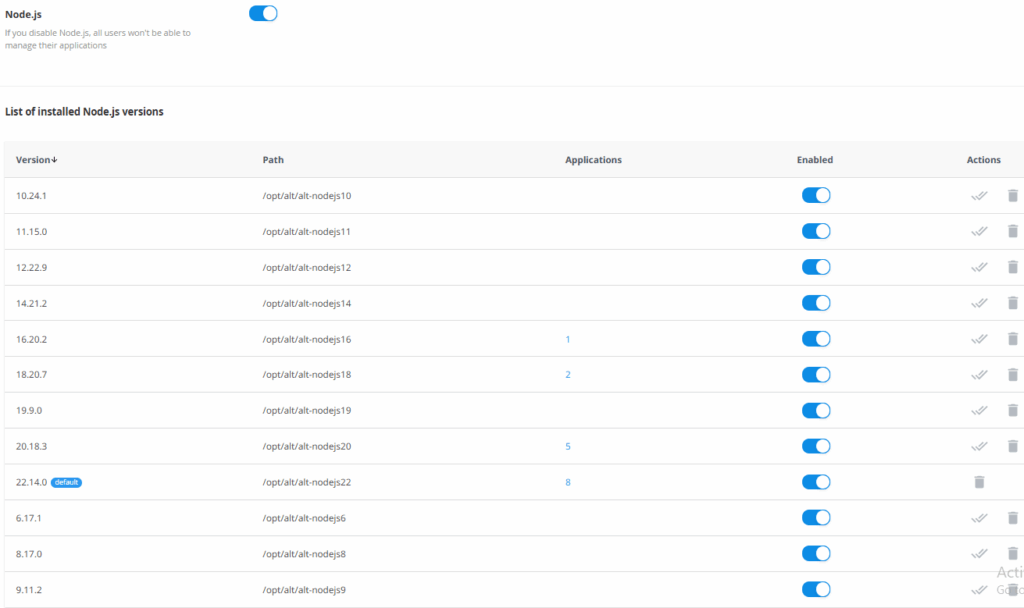Disable the master Node.js toggle
1024x608 pixels.
(263, 13)
